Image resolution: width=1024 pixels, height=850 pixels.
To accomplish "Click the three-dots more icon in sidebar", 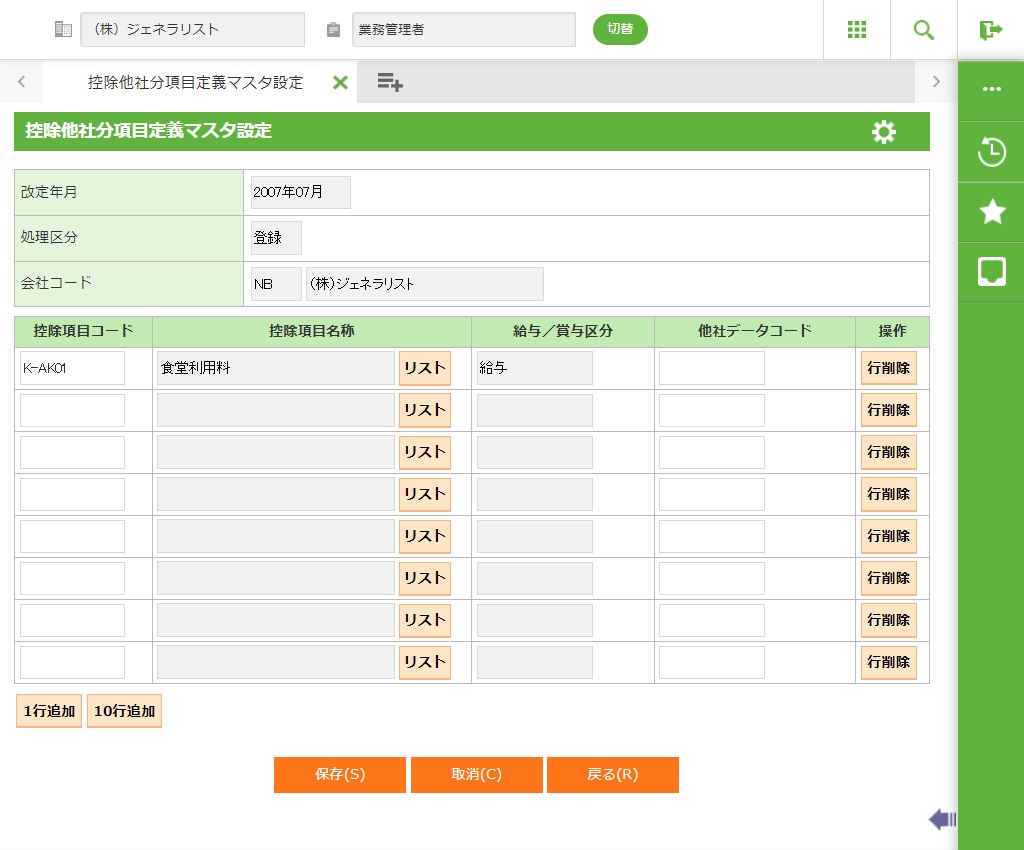I will (991, 89).
